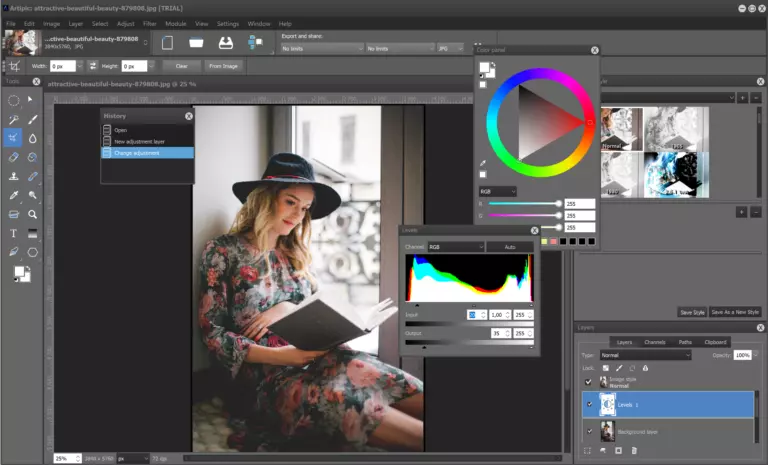
Task: Activate the Text tool
Action: point(14,233)
